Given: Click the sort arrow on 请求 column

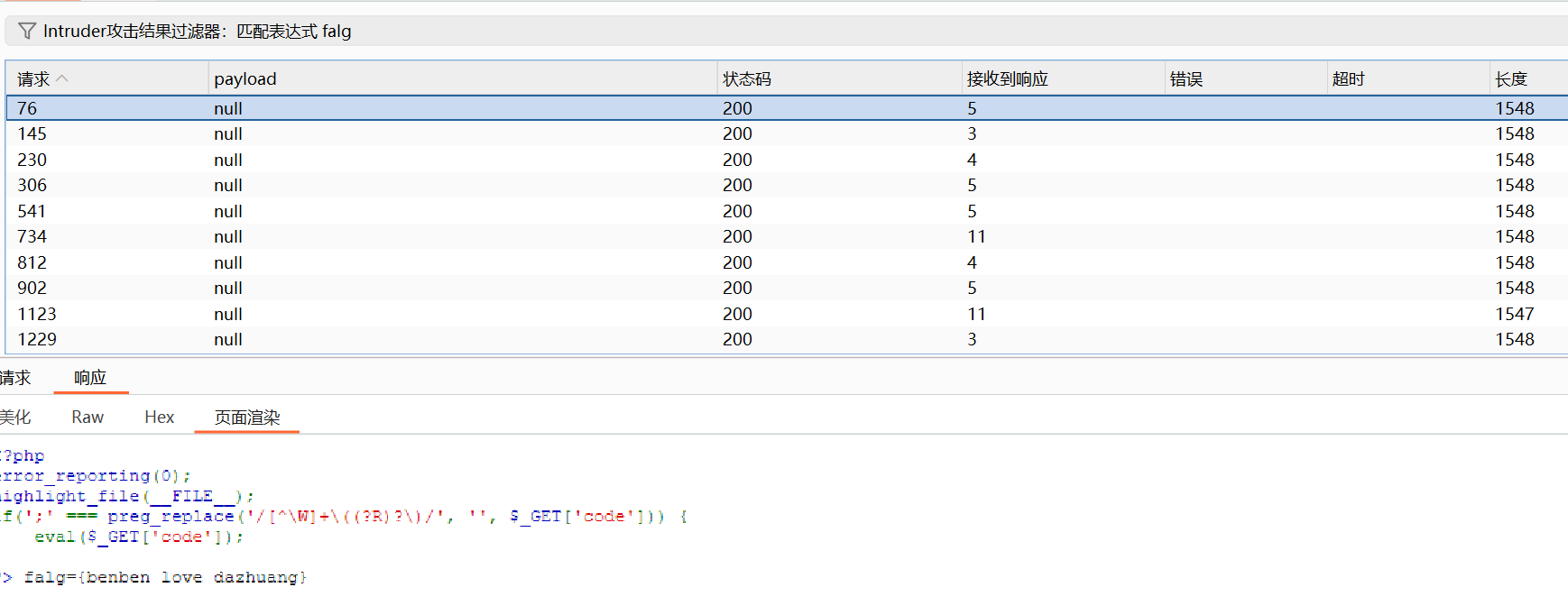Looking at the screenshot, I should [62, 79].
